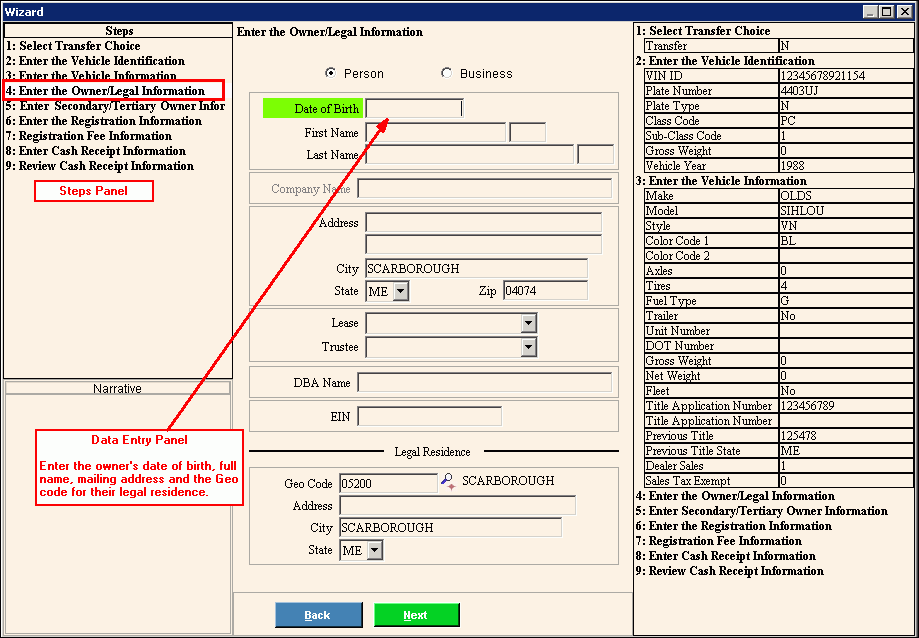
Task: Focus the Date of Birth field
Action: [414, 108]
